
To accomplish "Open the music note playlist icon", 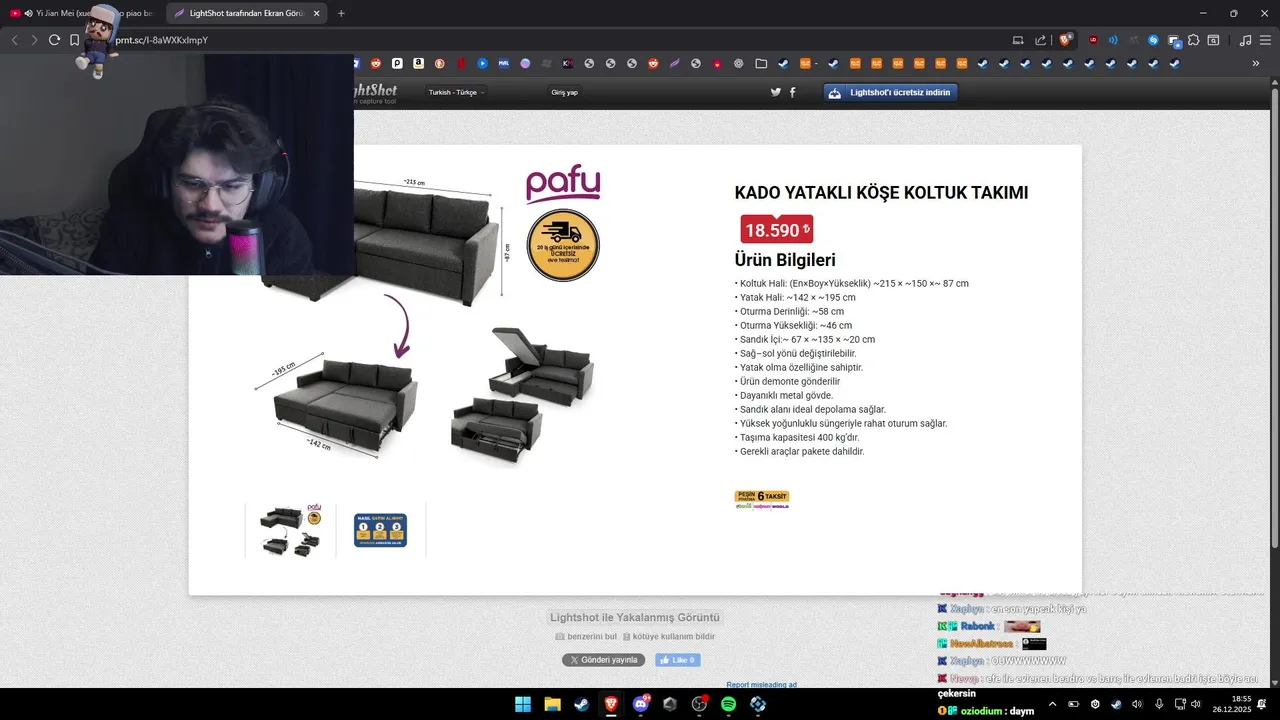I will tap(1245, 40).
